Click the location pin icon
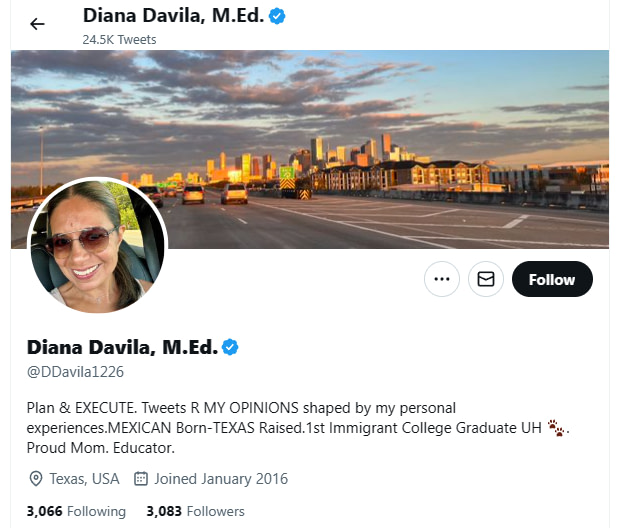The height and width of the screenshot is (528, 624). [36, 479]
